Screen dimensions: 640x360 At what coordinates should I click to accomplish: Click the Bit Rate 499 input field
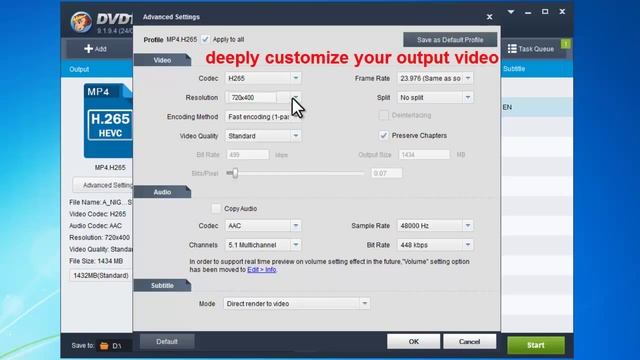(x=247, y=155)
